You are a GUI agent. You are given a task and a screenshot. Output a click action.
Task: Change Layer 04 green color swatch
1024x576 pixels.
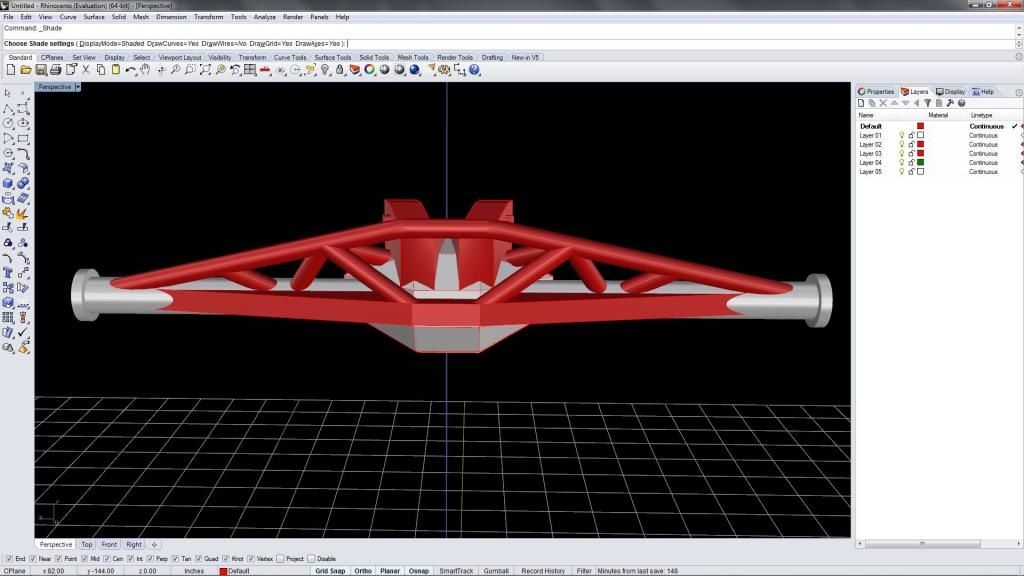point(920,163)
